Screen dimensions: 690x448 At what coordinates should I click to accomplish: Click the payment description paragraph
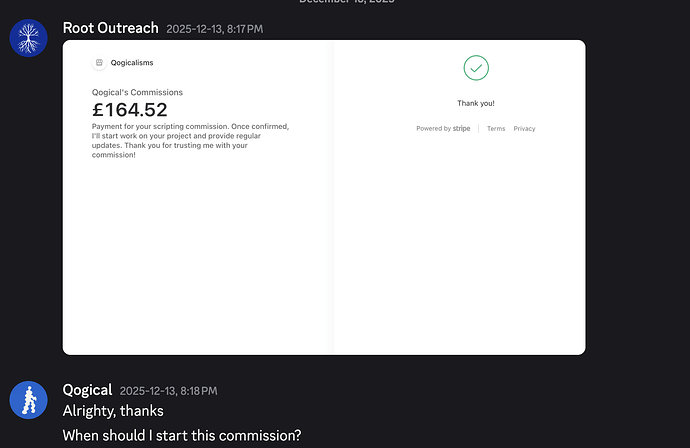coord(191,140)
